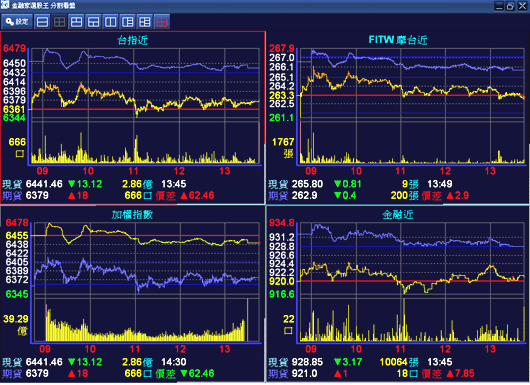
Task: Click the 台指近 yellow price line chart
Action: coord(145,98)
